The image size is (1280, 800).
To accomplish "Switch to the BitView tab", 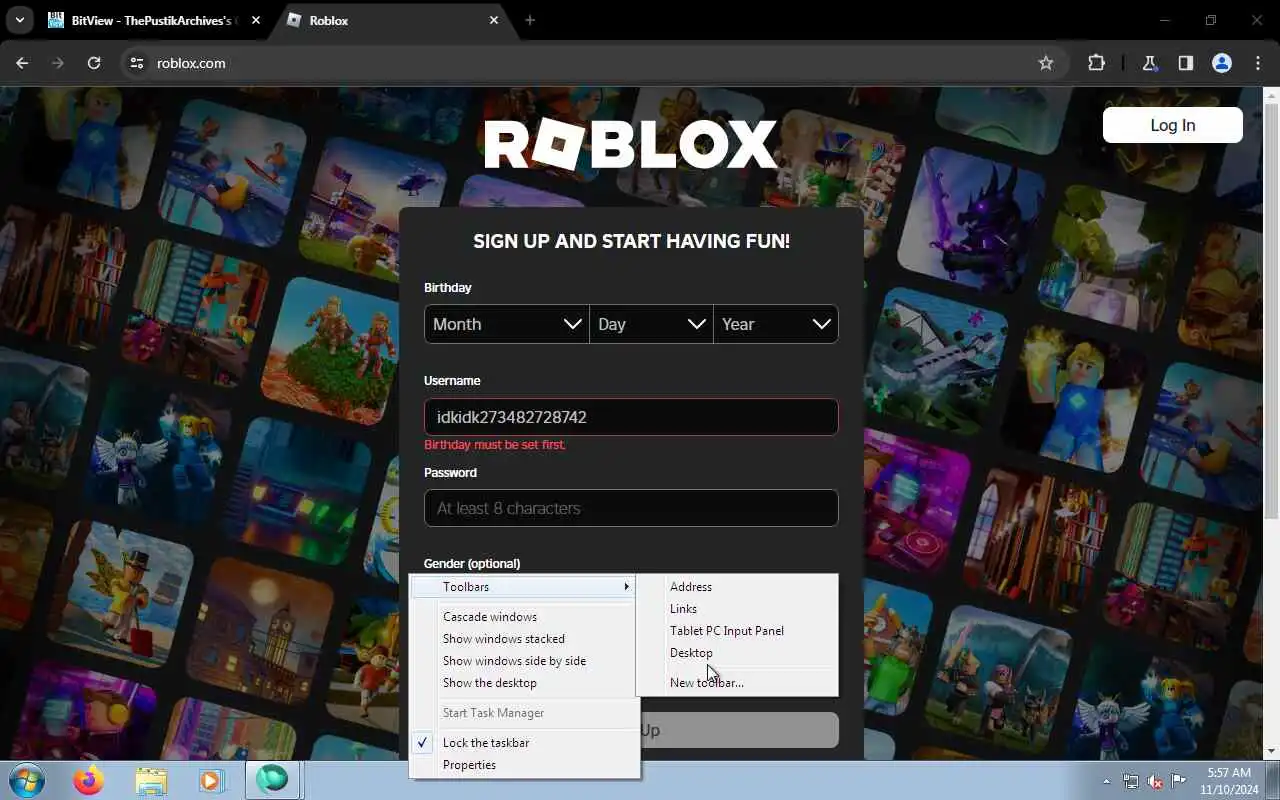I will (x=153, y=20).
